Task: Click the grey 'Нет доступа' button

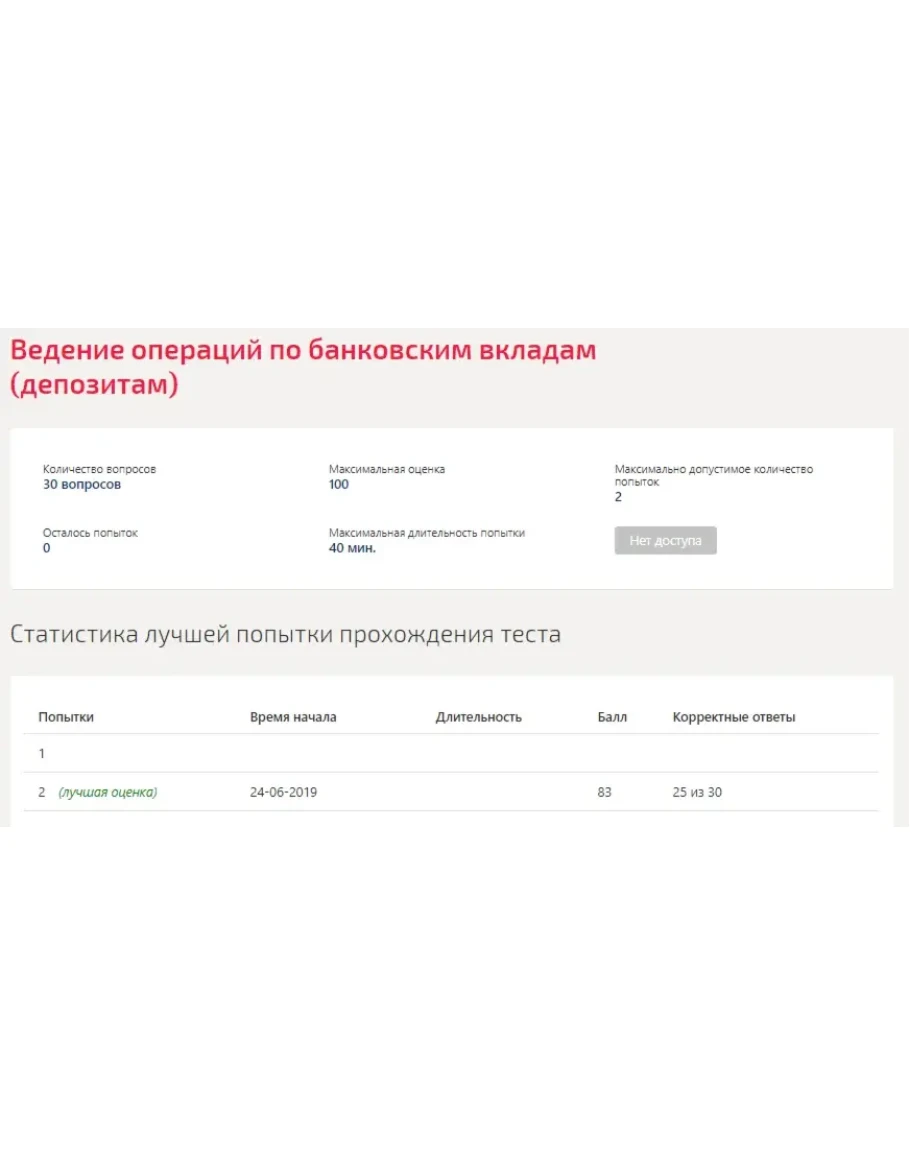Action: (665, 541)
